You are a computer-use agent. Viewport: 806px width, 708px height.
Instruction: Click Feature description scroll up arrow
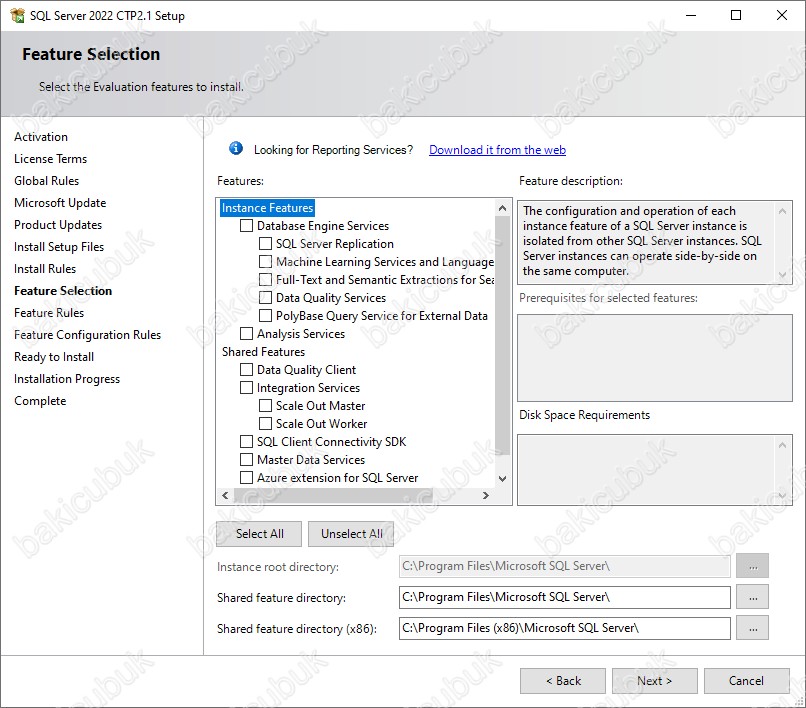point(782,211)
